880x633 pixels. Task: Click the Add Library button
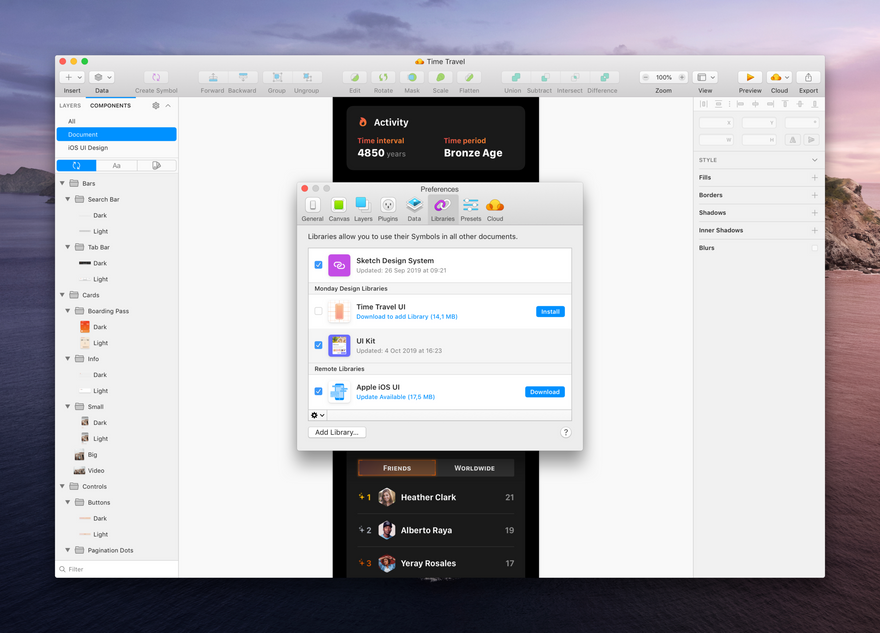[337, 432]
